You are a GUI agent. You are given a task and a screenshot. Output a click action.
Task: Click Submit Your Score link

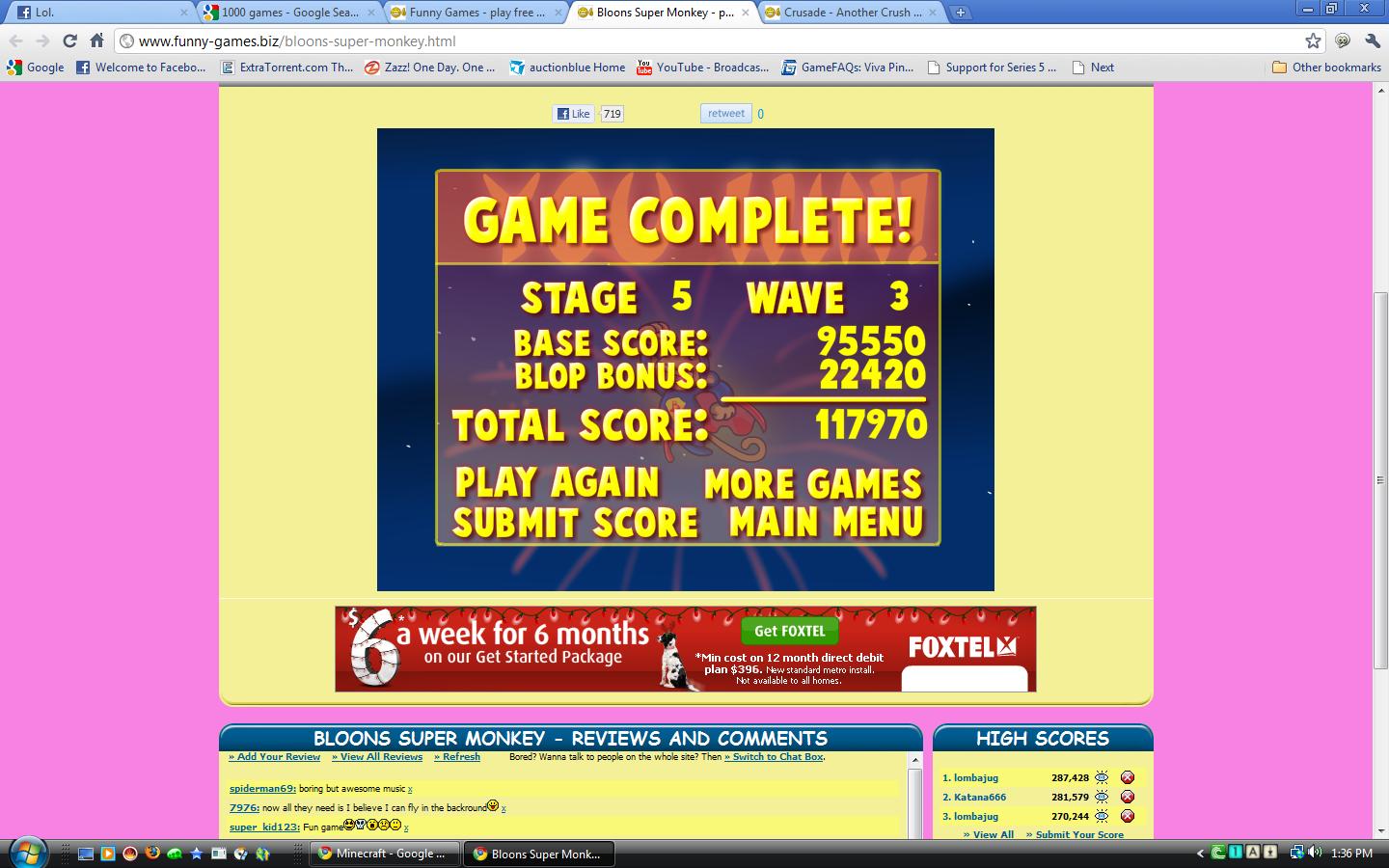(1075, 834)
